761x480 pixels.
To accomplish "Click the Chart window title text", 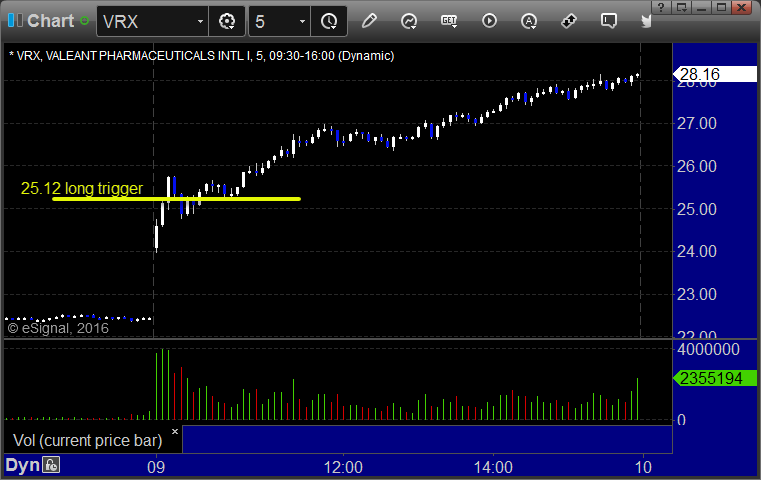I will click(50, 21).
